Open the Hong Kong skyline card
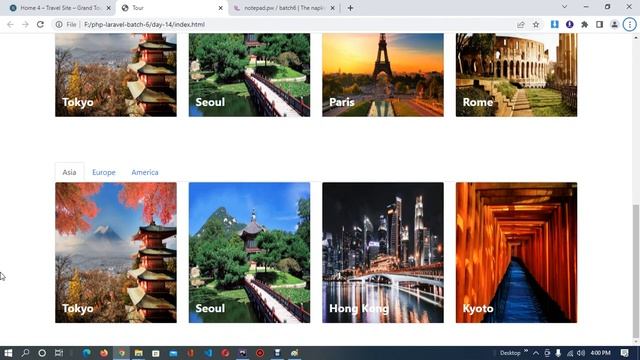The width and height of the screenshot is (640, 360). [383, 253]
